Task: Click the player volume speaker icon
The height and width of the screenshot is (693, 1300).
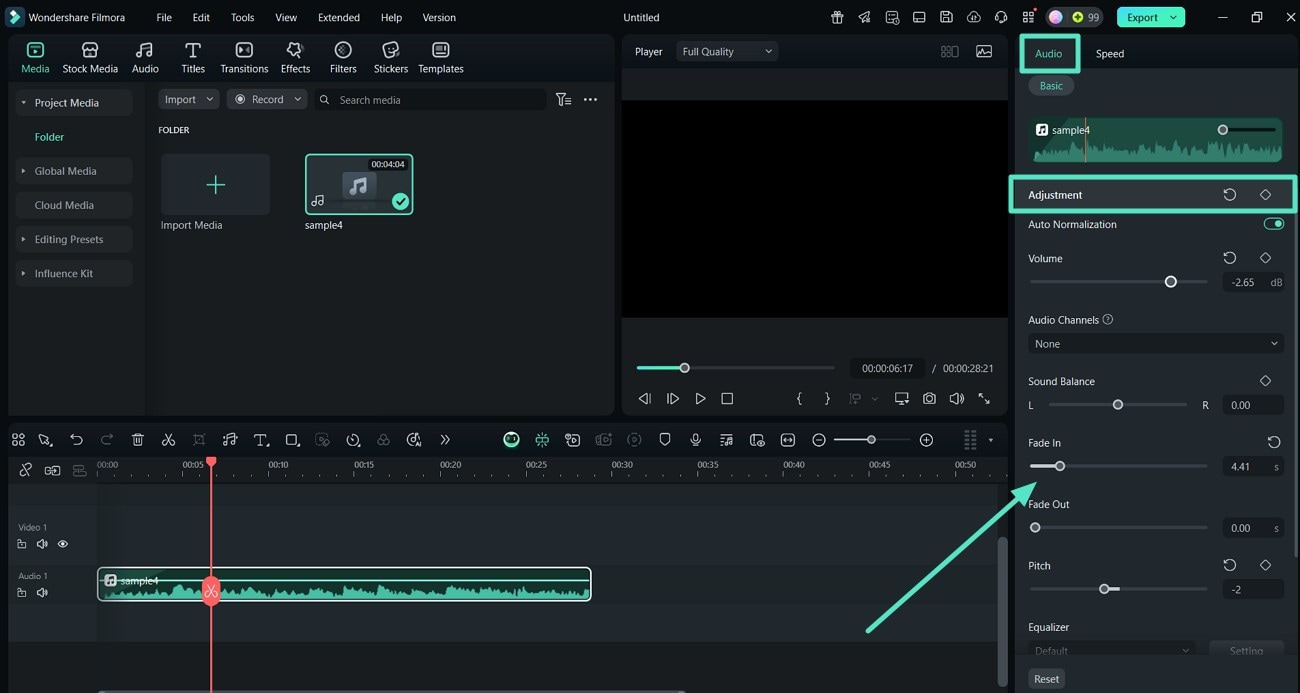Action: point(956,398)
